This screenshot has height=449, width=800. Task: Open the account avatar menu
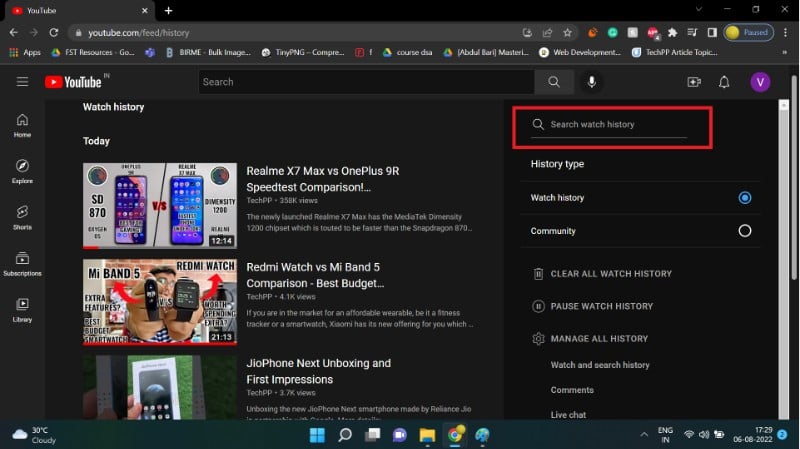[x=760, y=82]
